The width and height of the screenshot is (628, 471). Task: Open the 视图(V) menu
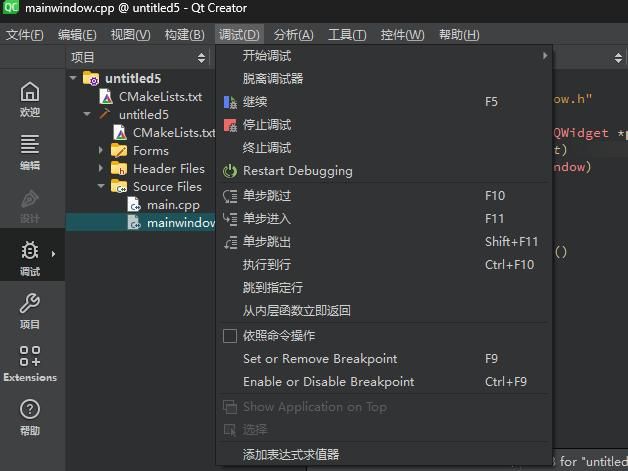click(x=131, y=35)
